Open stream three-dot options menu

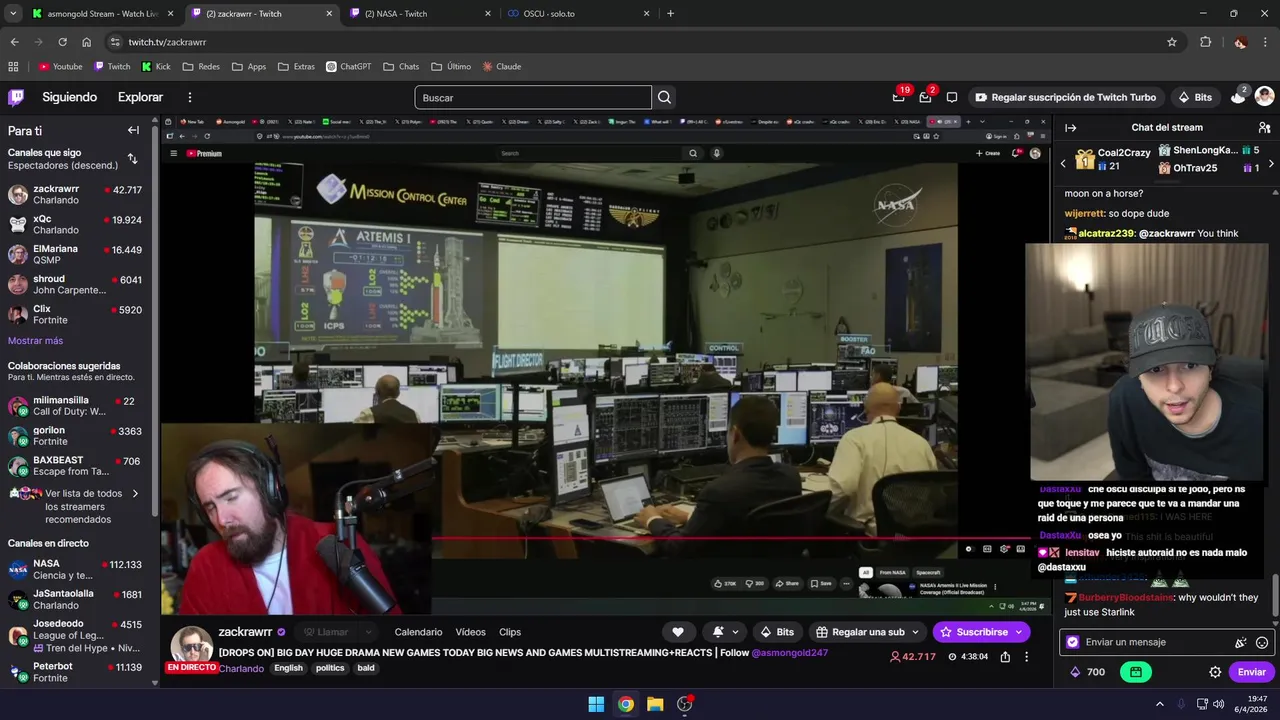[x=1026, y=657]
